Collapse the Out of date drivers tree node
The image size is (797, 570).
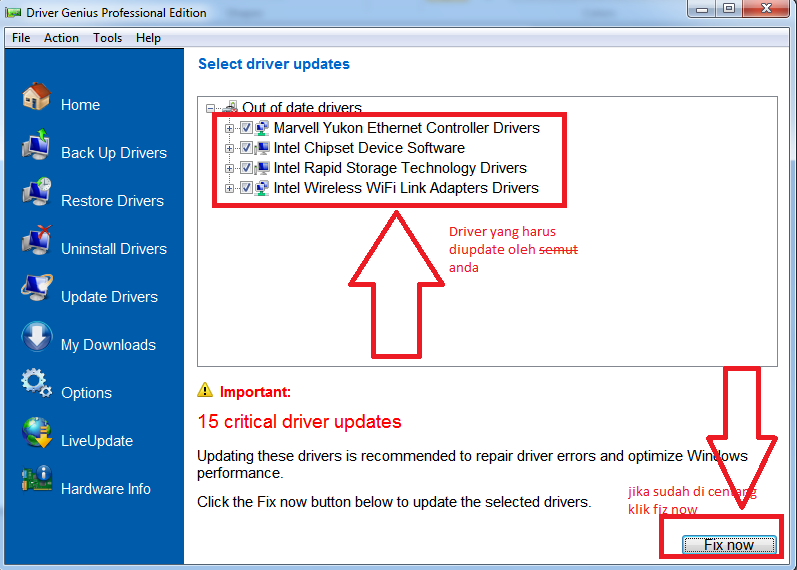[210, 108]
